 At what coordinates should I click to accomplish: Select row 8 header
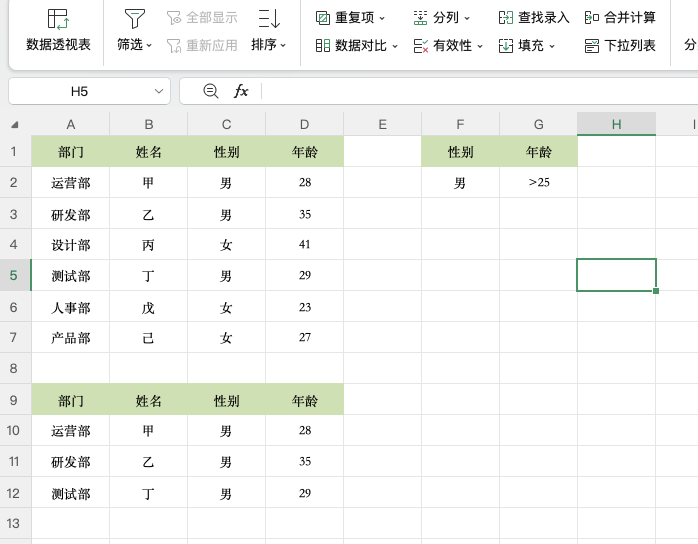[14, 368]
